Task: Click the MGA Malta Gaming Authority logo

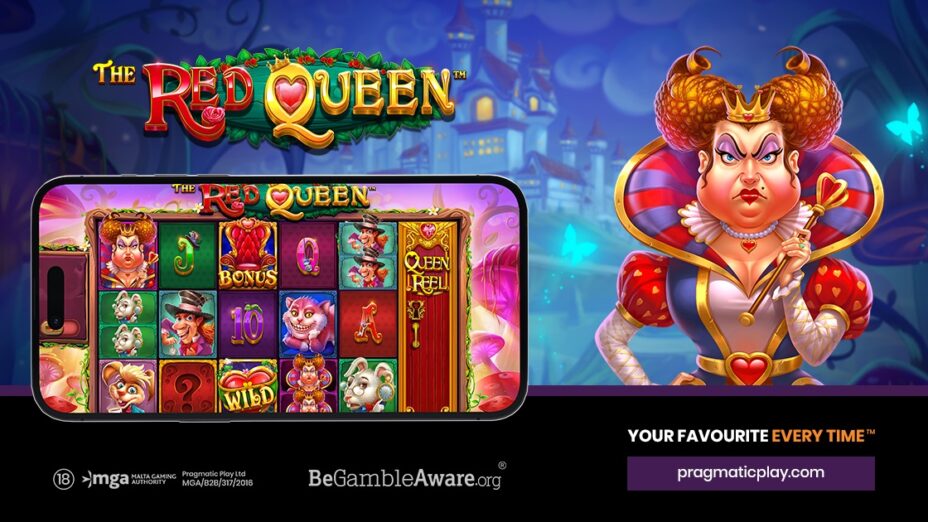Action: (x=128, y=478)
